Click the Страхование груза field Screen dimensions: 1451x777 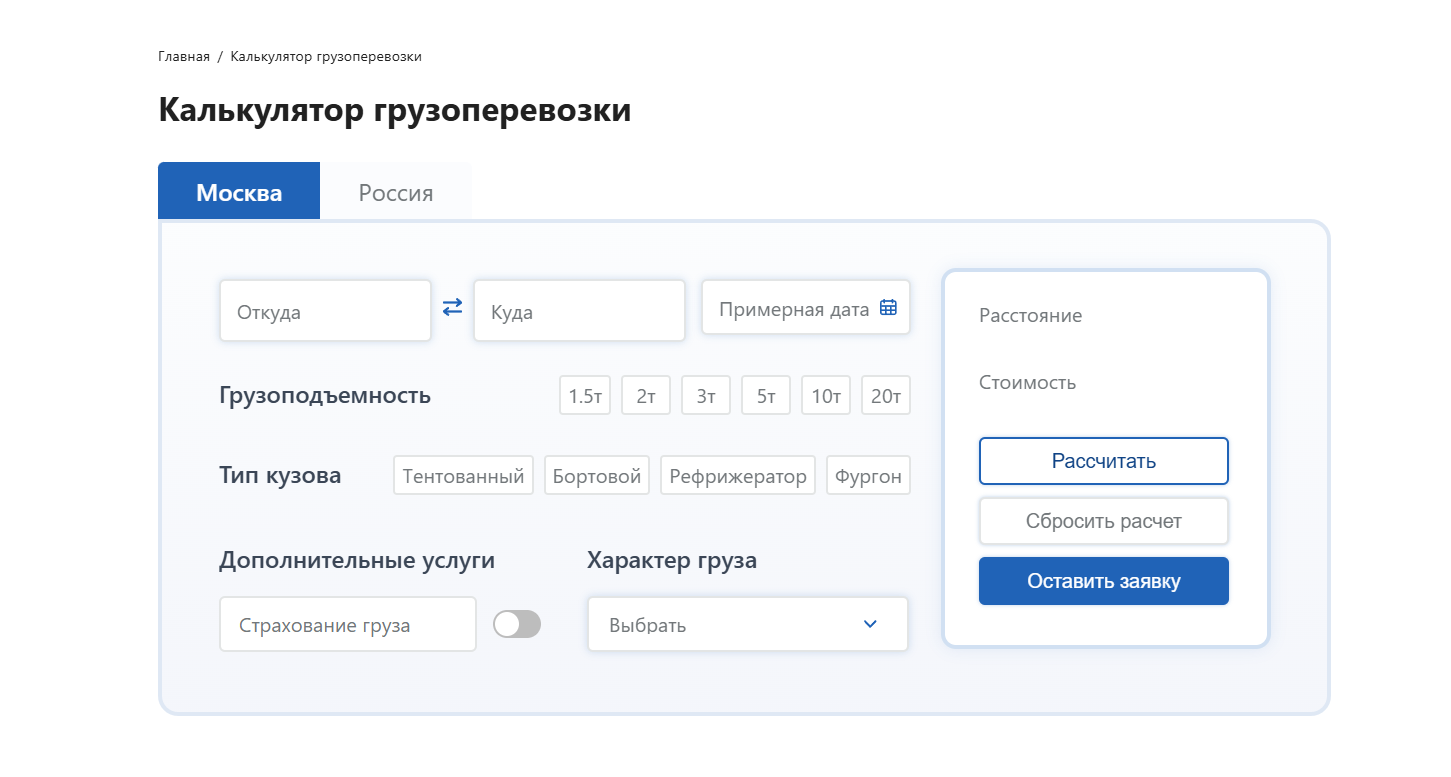[x=347, y=625]
